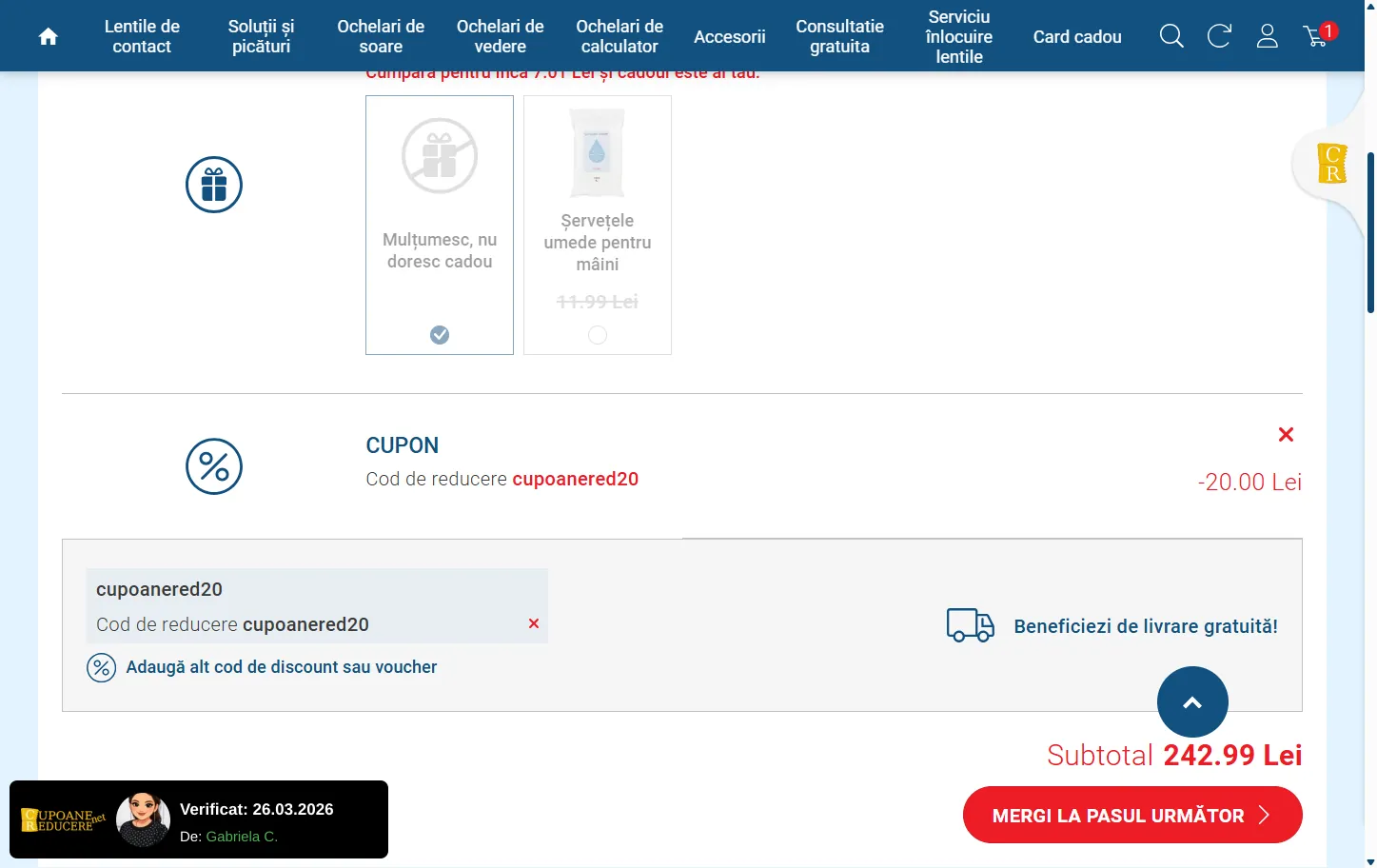Remove coupon with red X beside CUPON
The height and width of the screenshot is (868, 1377).
tap(1286, 435)
